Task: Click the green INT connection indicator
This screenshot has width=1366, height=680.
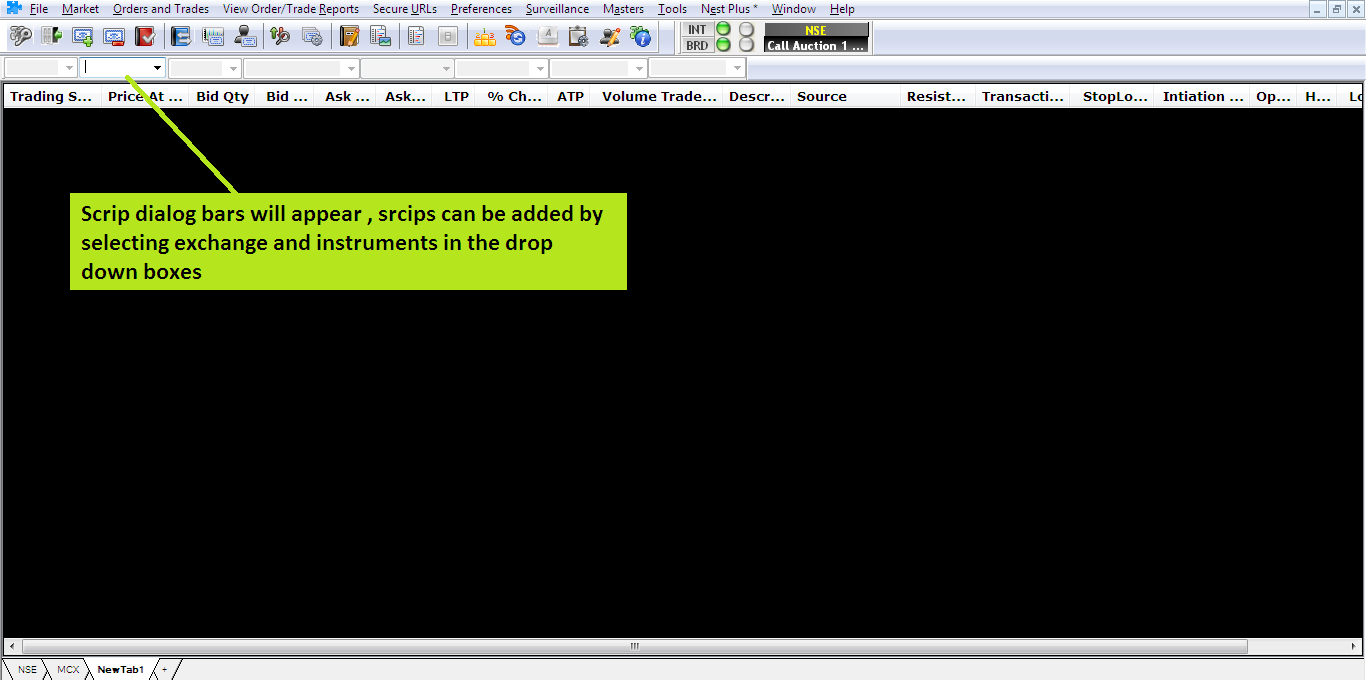Action: 723,29
